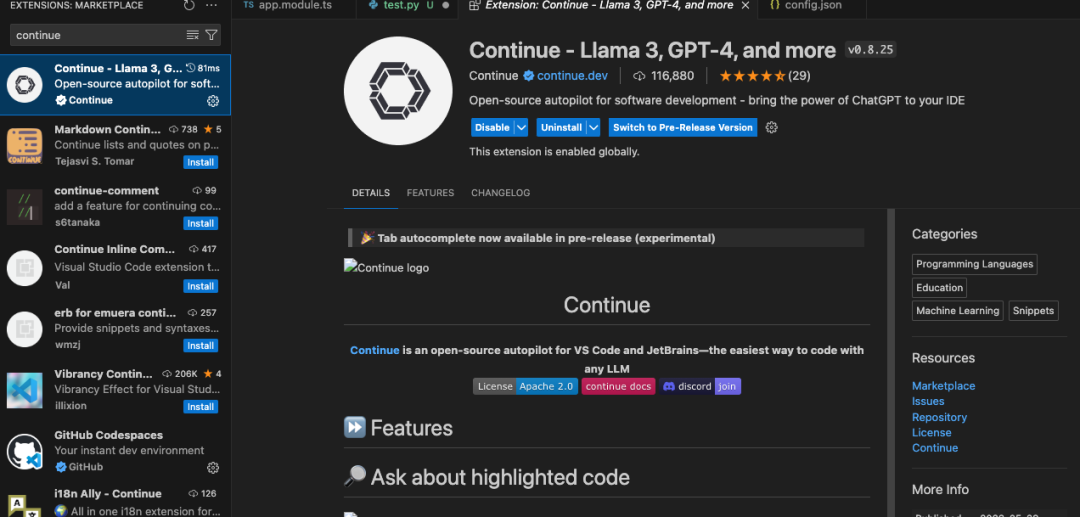
Task: Select the continue-comment extension icon
Action: pos(25,207)
